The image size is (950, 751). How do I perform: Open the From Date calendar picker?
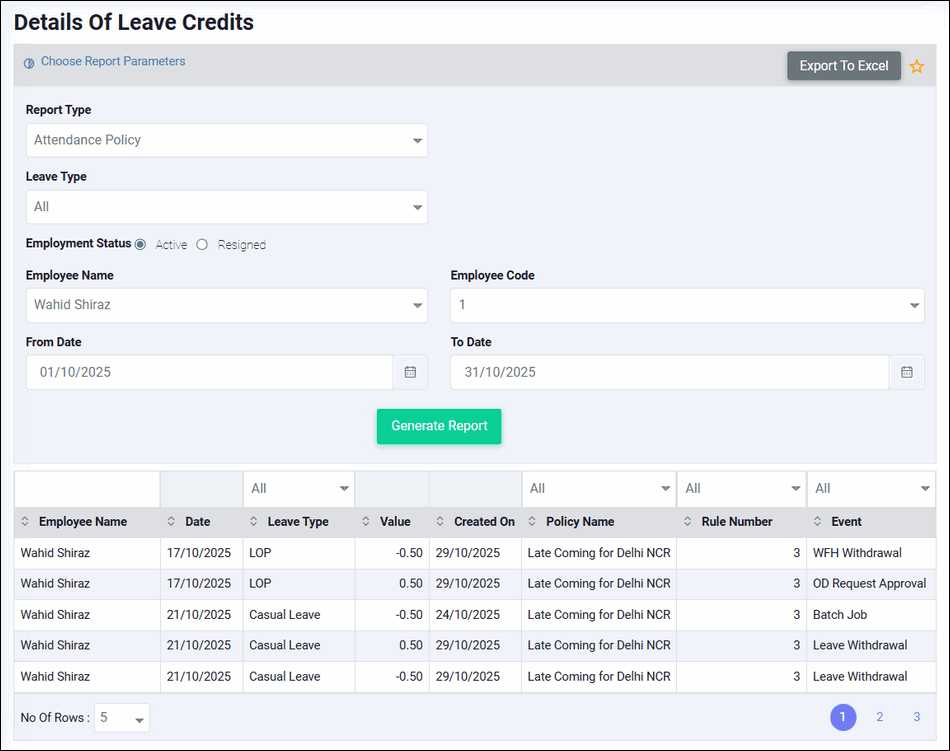(410, 372)
